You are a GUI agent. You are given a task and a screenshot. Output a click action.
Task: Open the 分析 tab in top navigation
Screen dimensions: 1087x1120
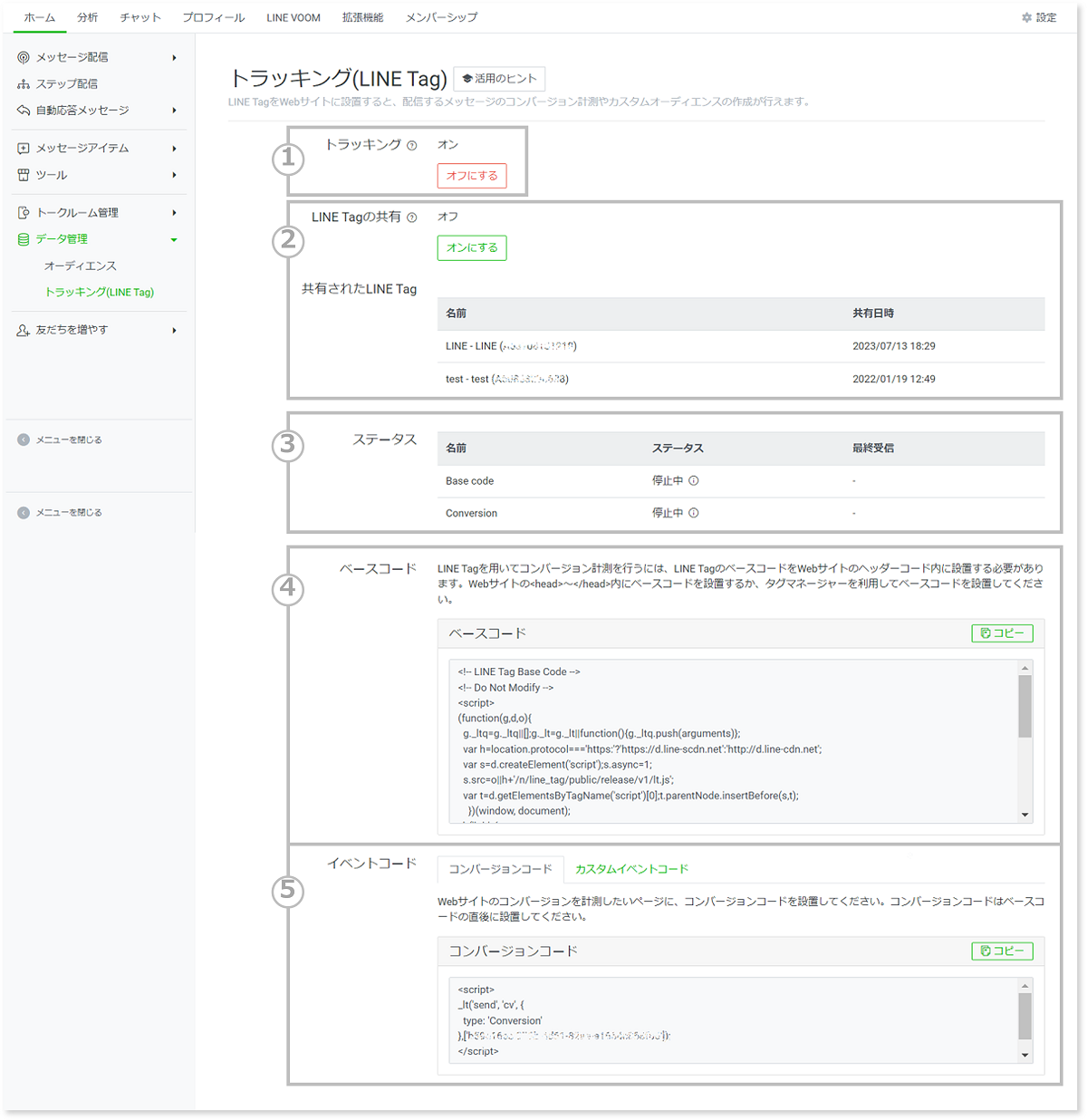(87, 17)
